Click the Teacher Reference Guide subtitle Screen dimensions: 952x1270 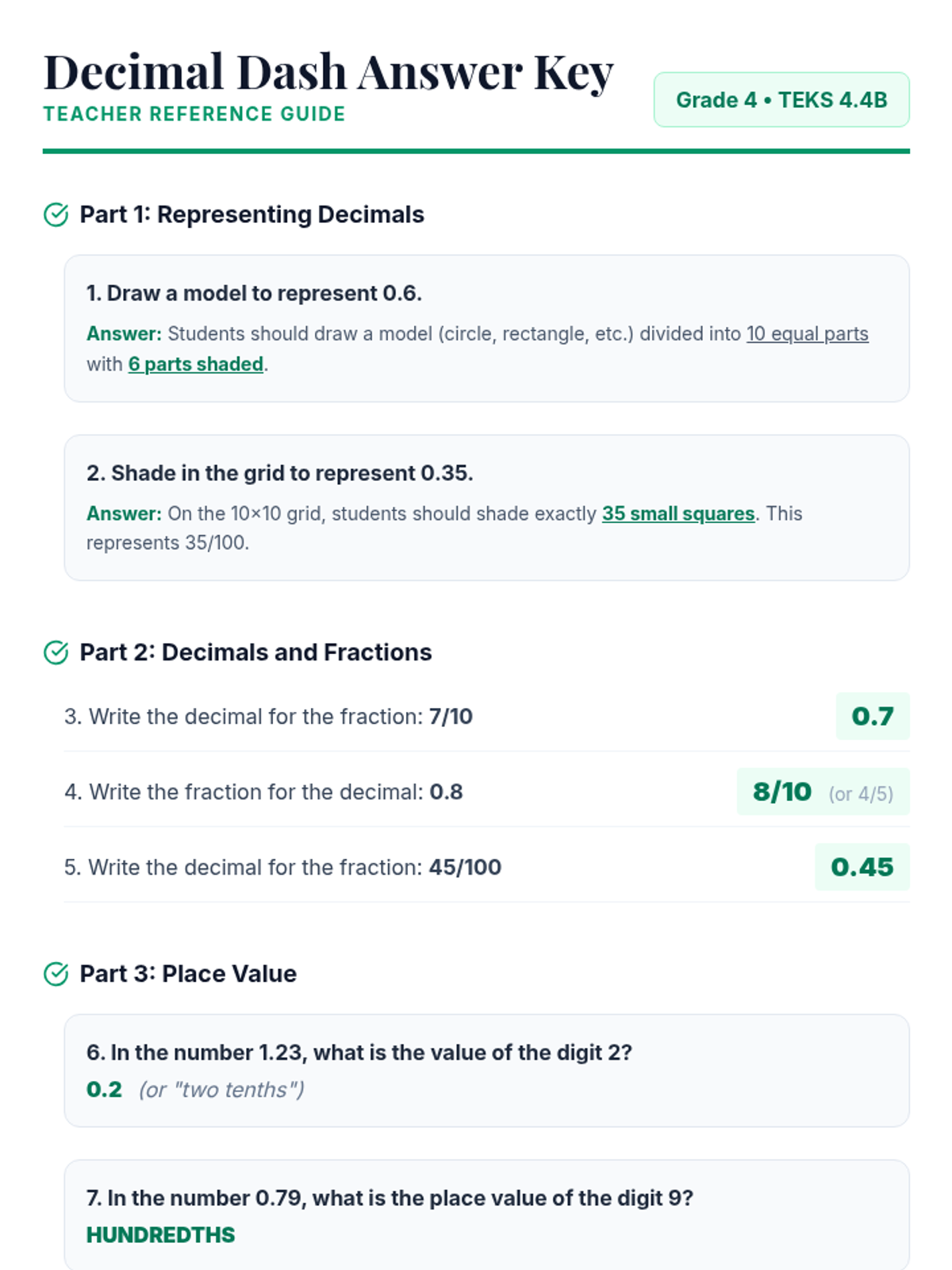pos(194,114)
